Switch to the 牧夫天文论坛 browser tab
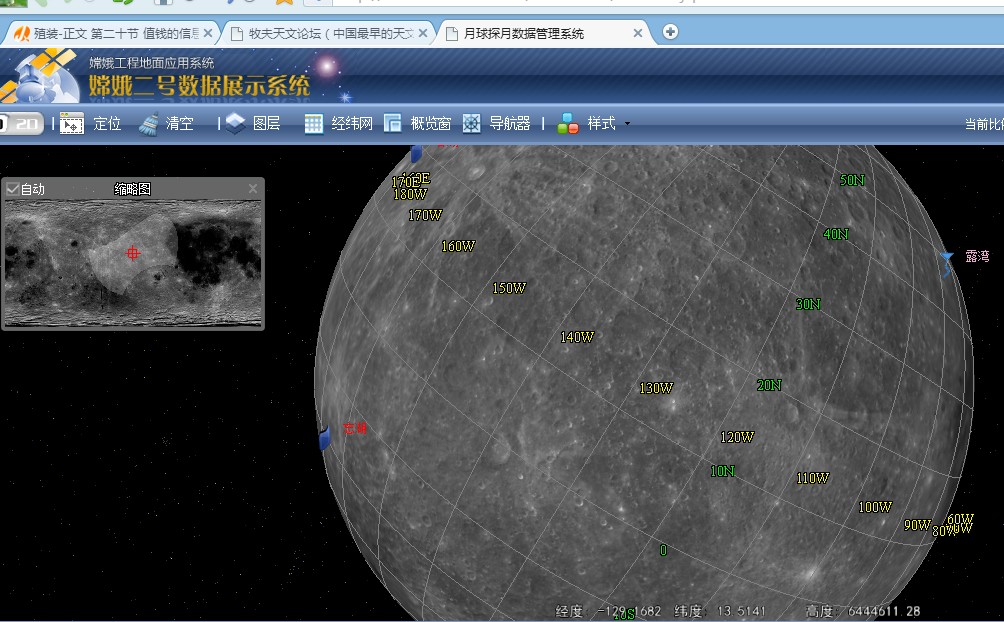Image resolution: width=1004 pixels, height=622 pixels. [331, 33]
